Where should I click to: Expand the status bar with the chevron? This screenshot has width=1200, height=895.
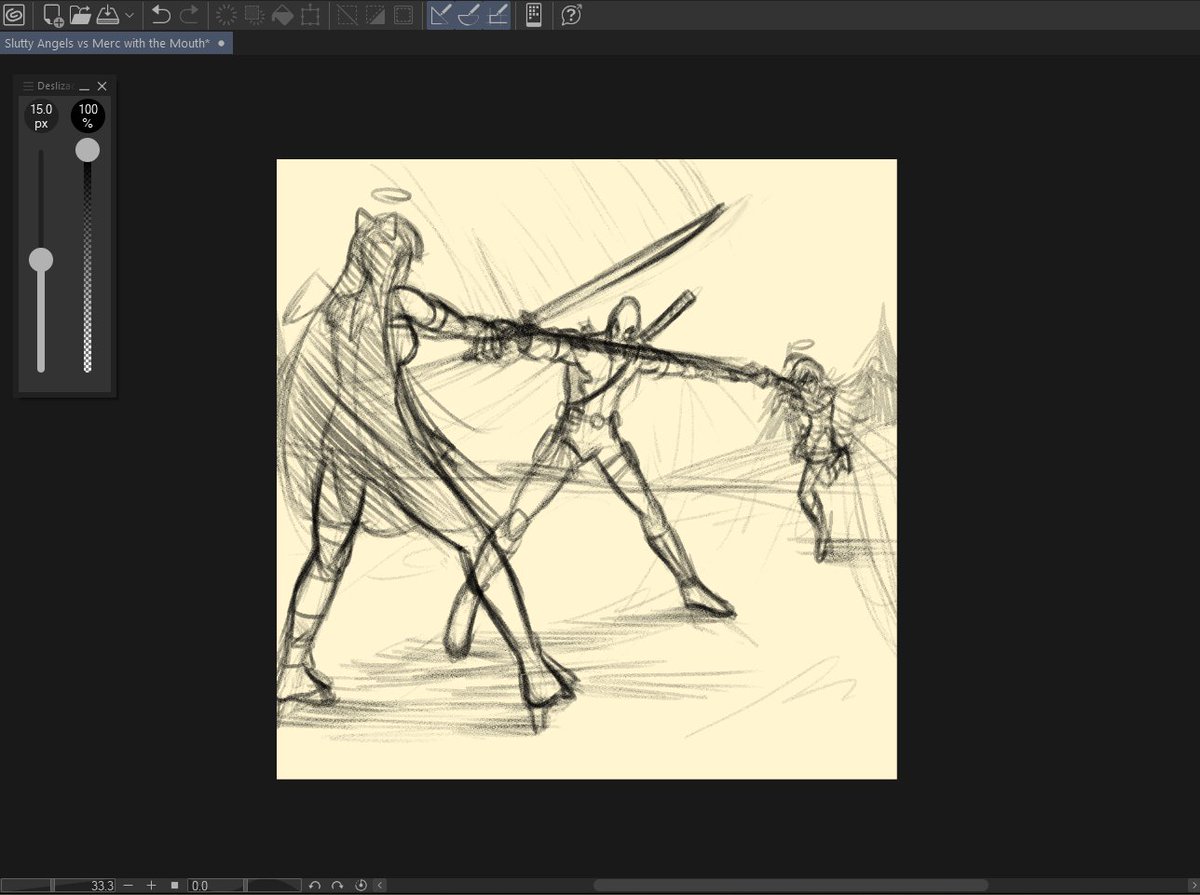378,884
